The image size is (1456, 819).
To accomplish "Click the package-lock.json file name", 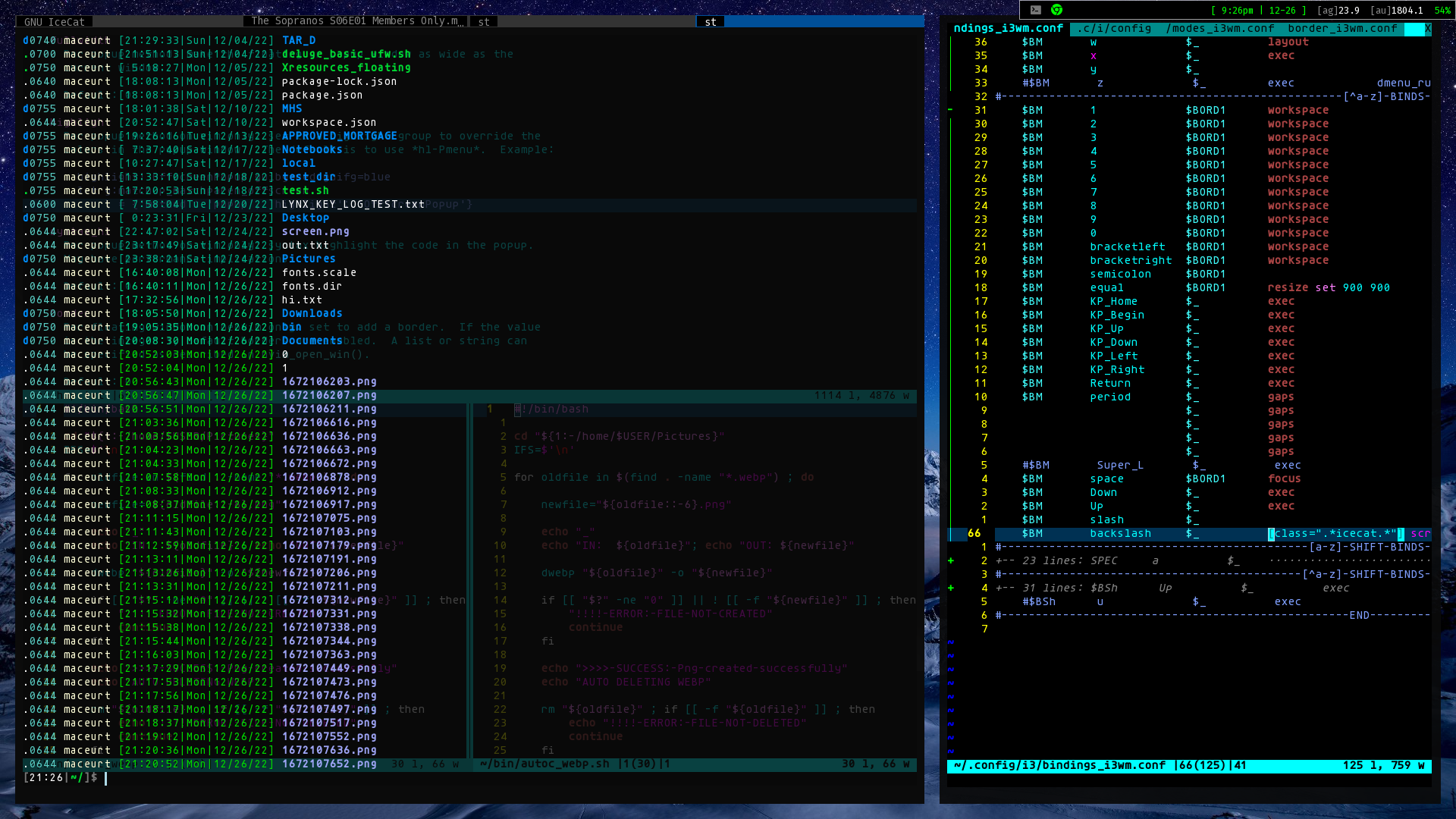I will coord(340,81).
